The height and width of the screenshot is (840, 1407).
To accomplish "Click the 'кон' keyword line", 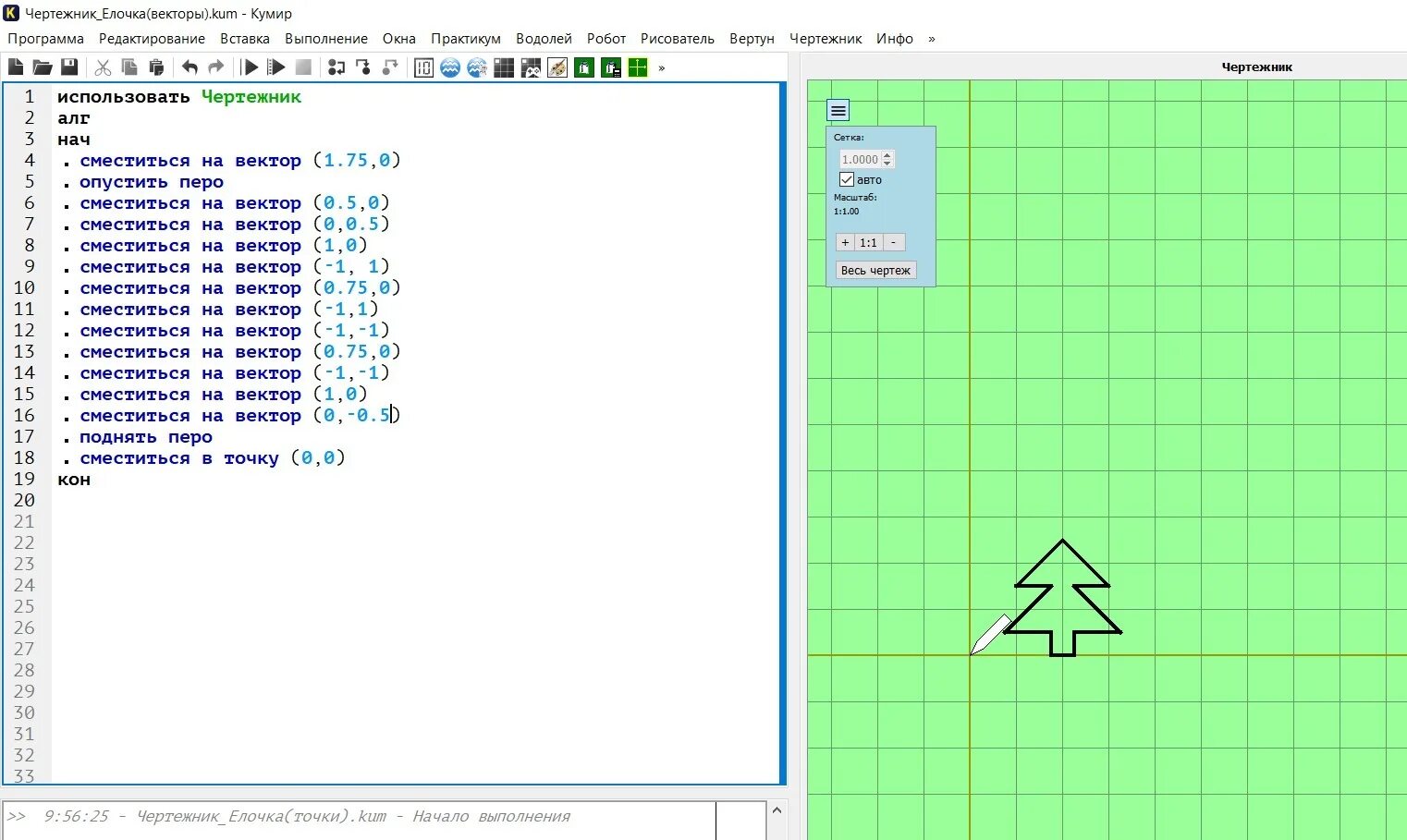I will [x=74, y=480].
